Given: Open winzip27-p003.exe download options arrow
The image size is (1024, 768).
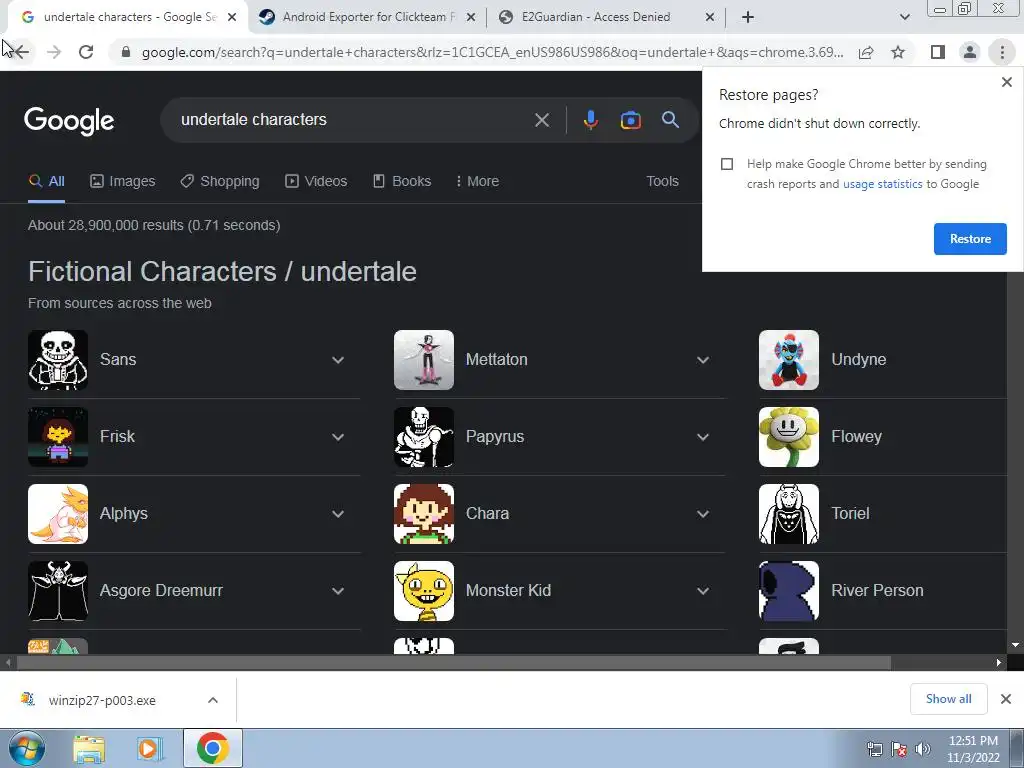Looking at the screenshot, I should pyautogui.click(x=213, y=700).
